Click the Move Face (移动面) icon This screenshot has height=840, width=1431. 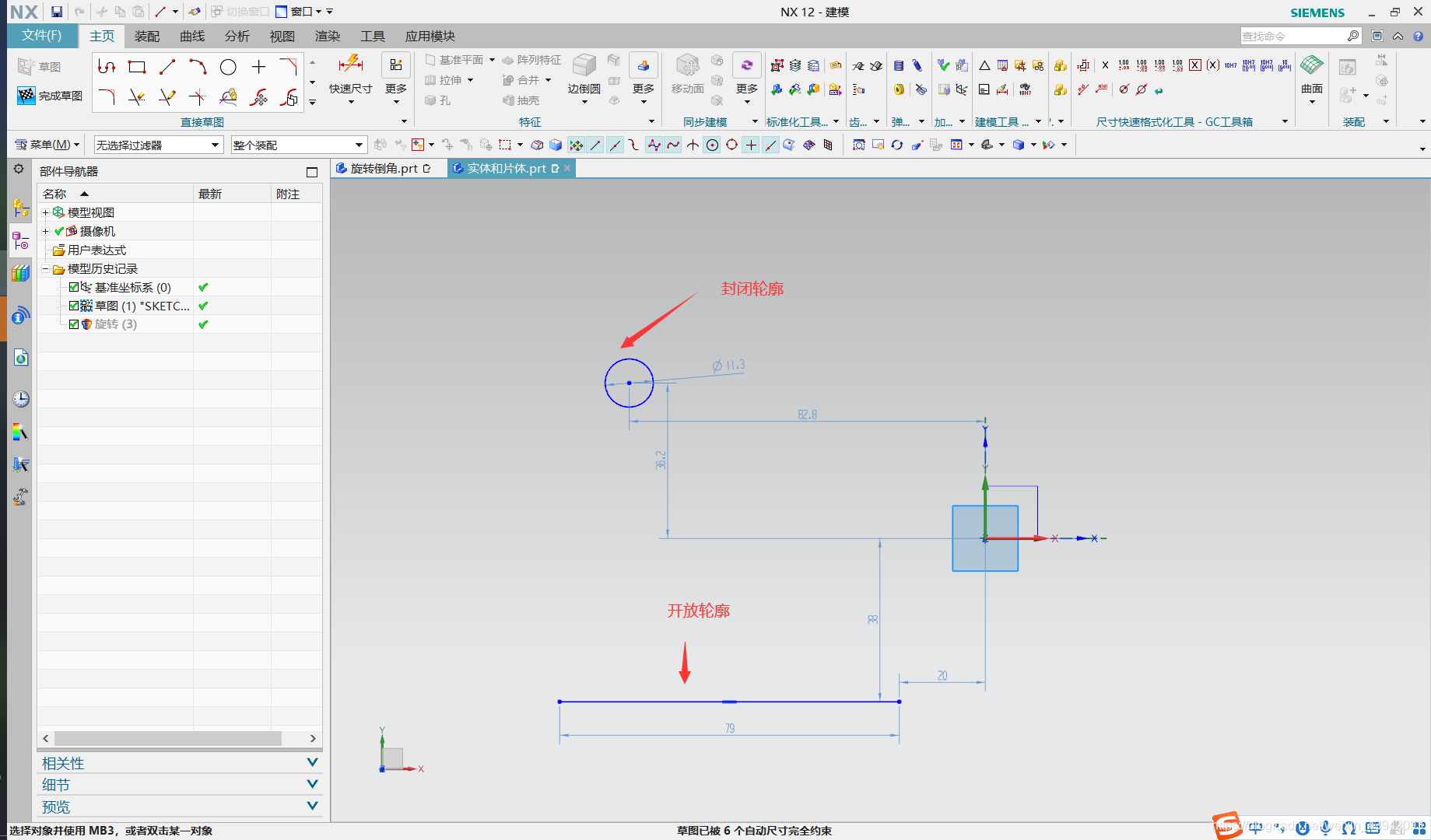pyautogui.click(x=687, y=65)
